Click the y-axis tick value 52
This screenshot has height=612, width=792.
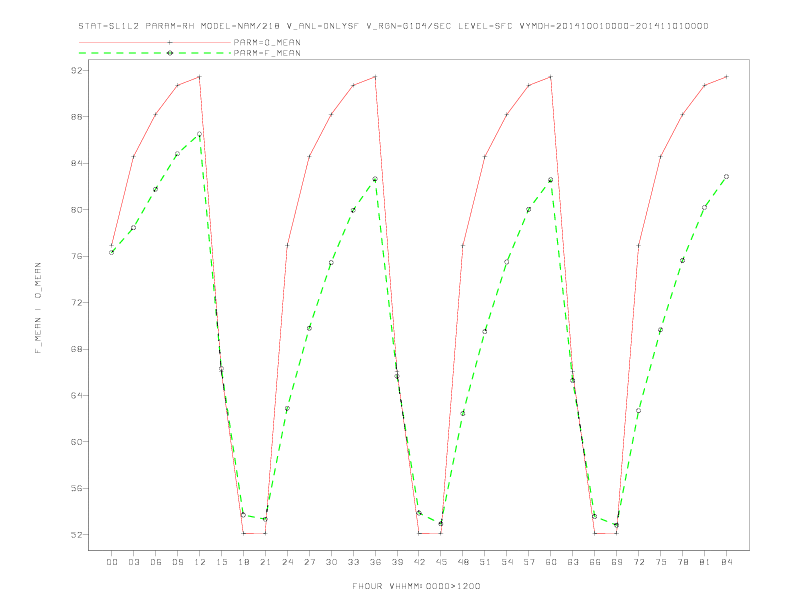[76, 535]
